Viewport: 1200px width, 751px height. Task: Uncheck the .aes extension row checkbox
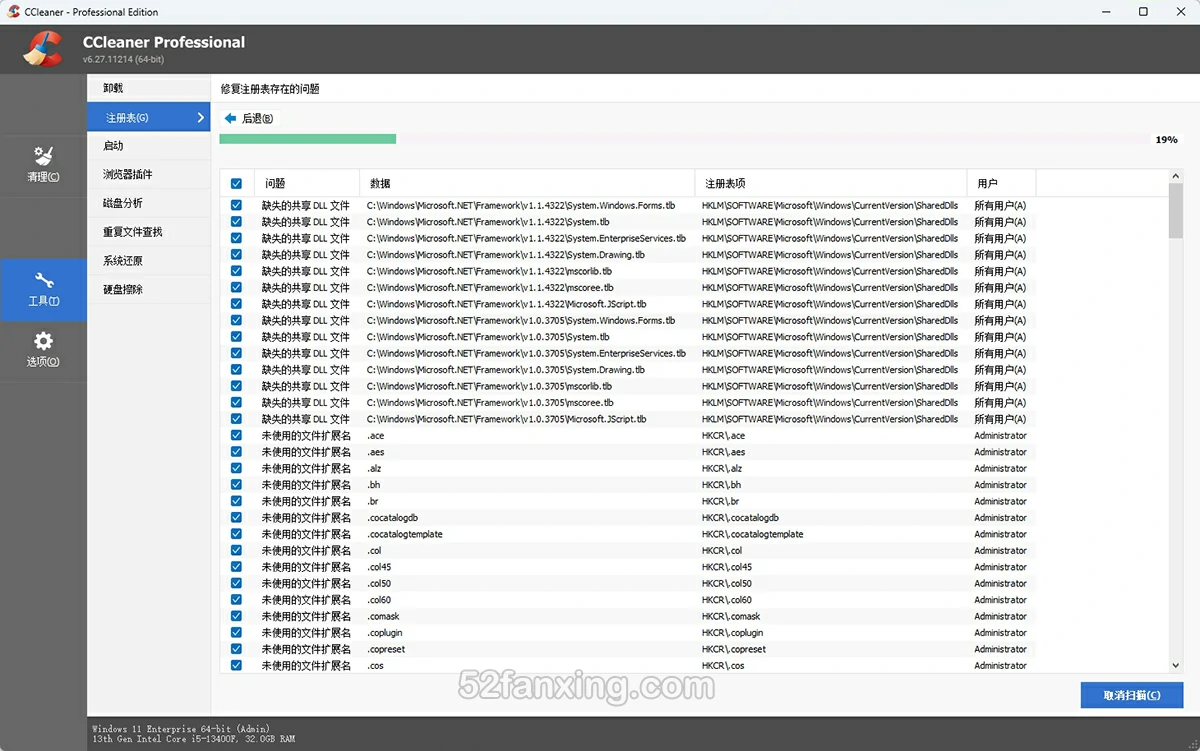click(236, 452)
